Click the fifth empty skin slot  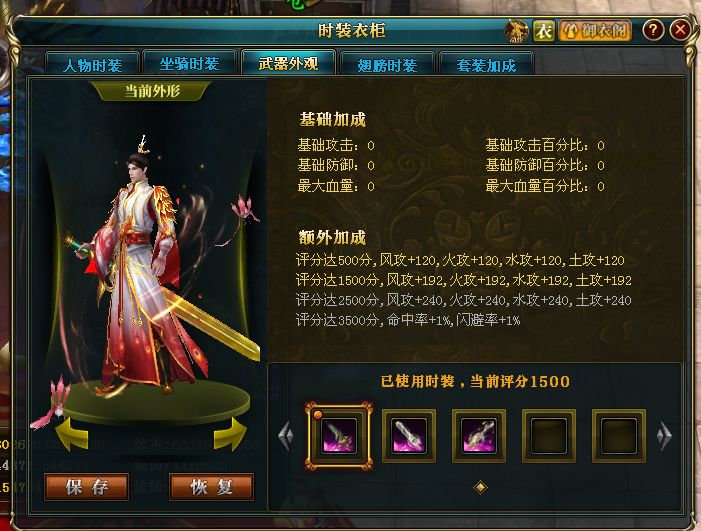click(619, 436)
